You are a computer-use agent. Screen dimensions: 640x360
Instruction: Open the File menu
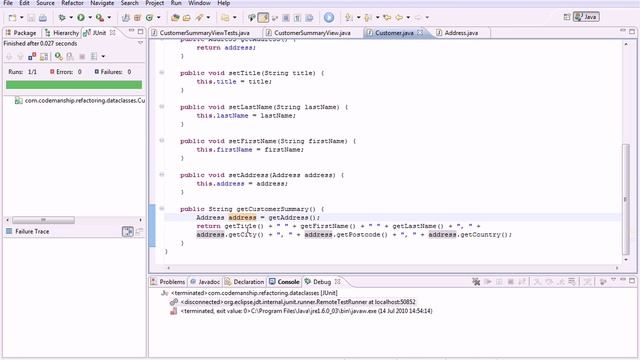click(x=8, y=3)
